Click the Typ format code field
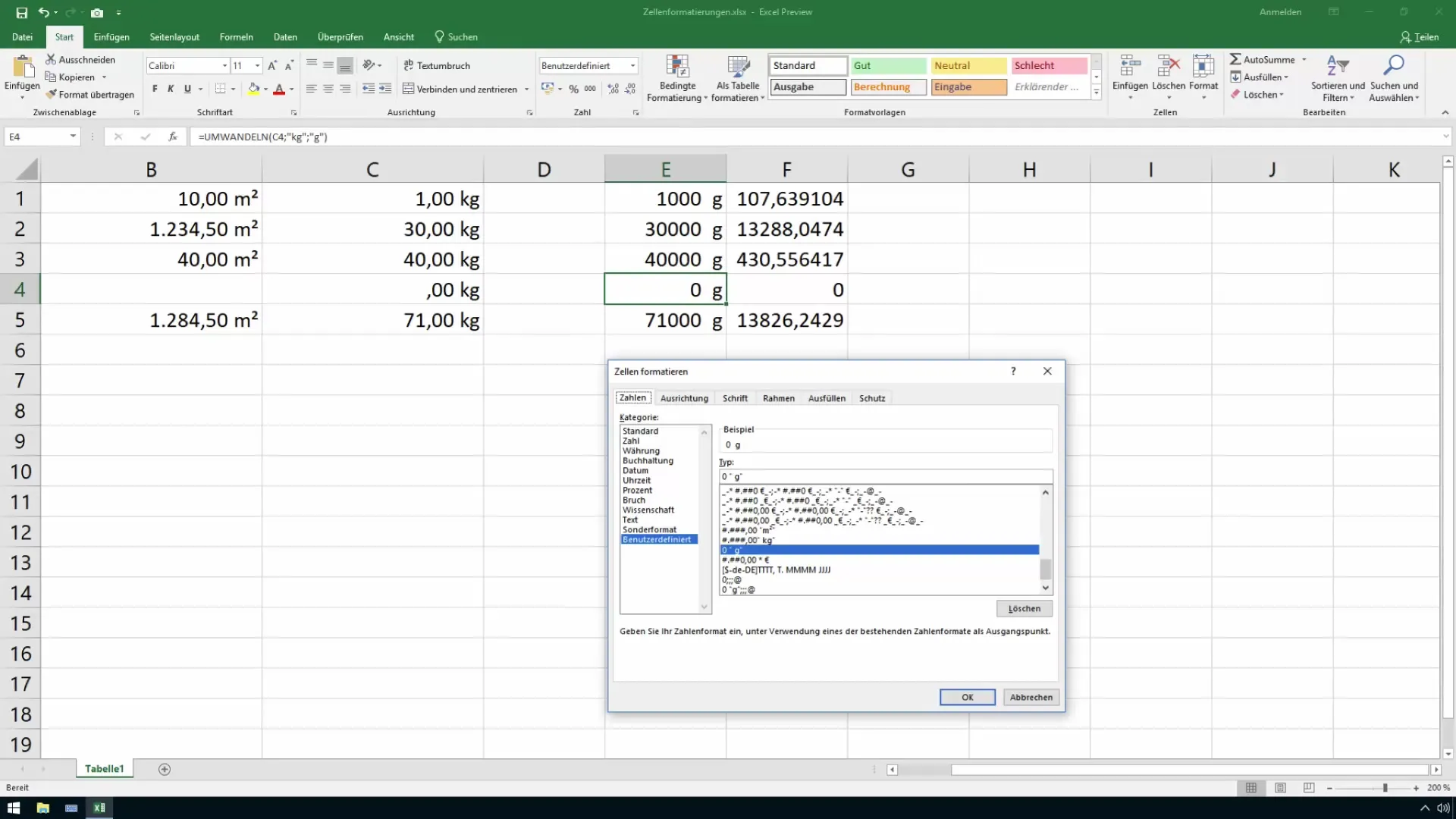The width and height of the screenshot is (1456, 819). [886, 476]
